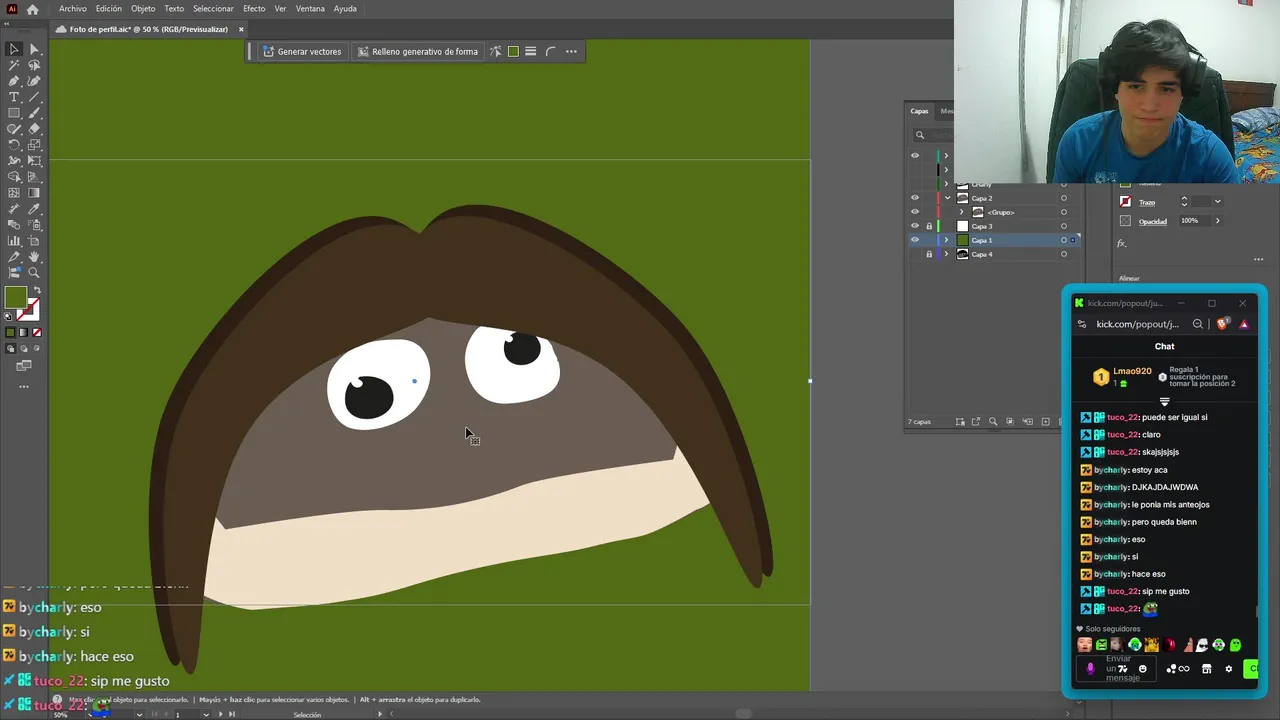
Task: Click the green fill color swatch
Action: tap(15, 297)
